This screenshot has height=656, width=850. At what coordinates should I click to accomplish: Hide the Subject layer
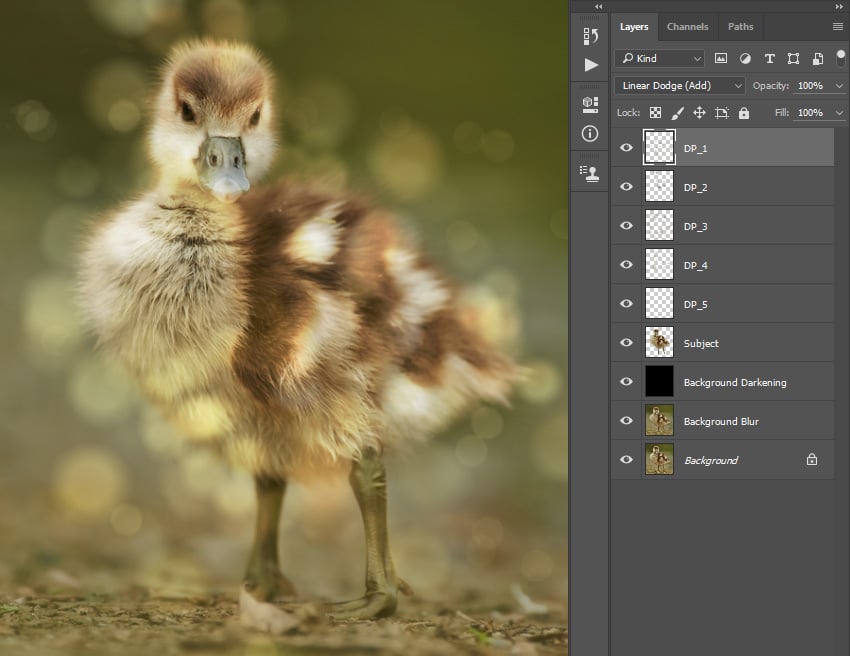click(x=626, y=342)
